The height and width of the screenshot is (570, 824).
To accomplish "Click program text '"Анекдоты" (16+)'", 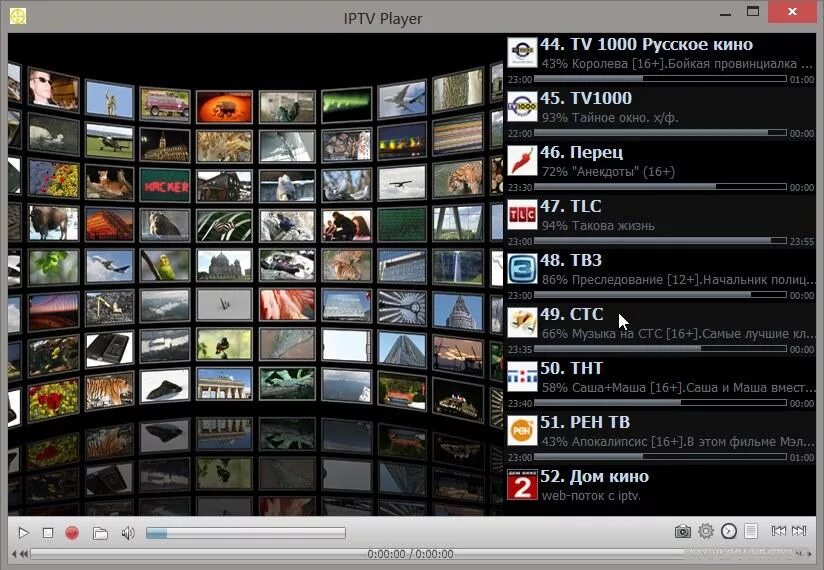I will click(x=623, y=172).
